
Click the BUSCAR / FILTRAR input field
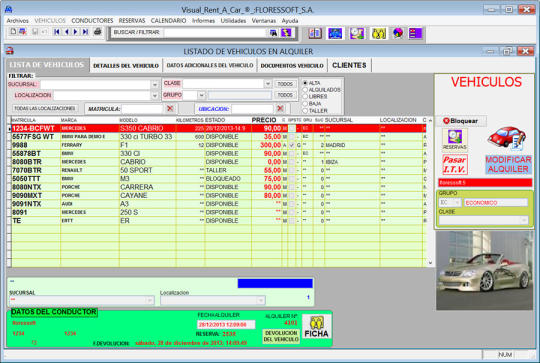215,33
